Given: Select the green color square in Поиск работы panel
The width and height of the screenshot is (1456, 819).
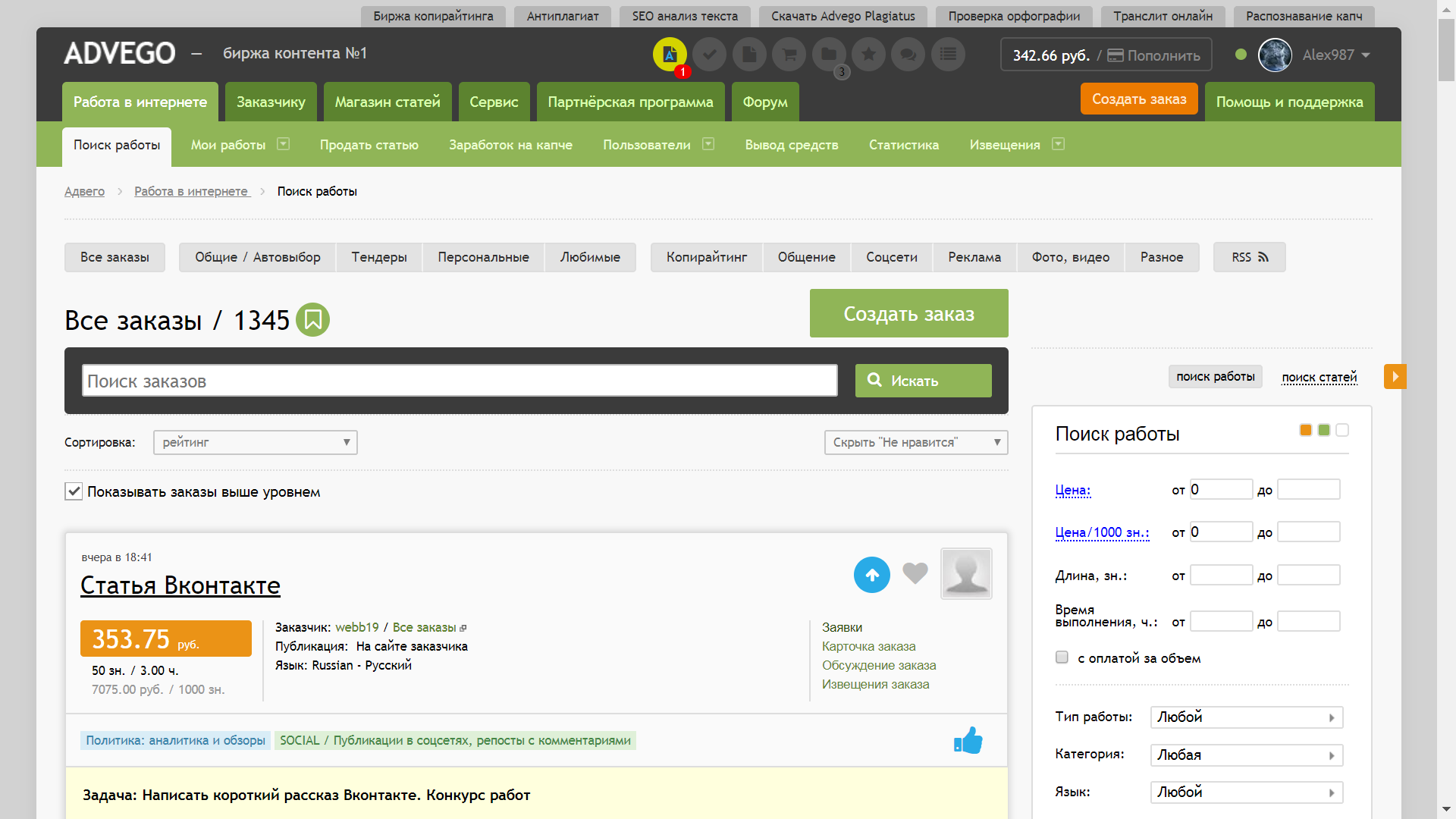Looking at the screenshot, I should click(1324, 430).
